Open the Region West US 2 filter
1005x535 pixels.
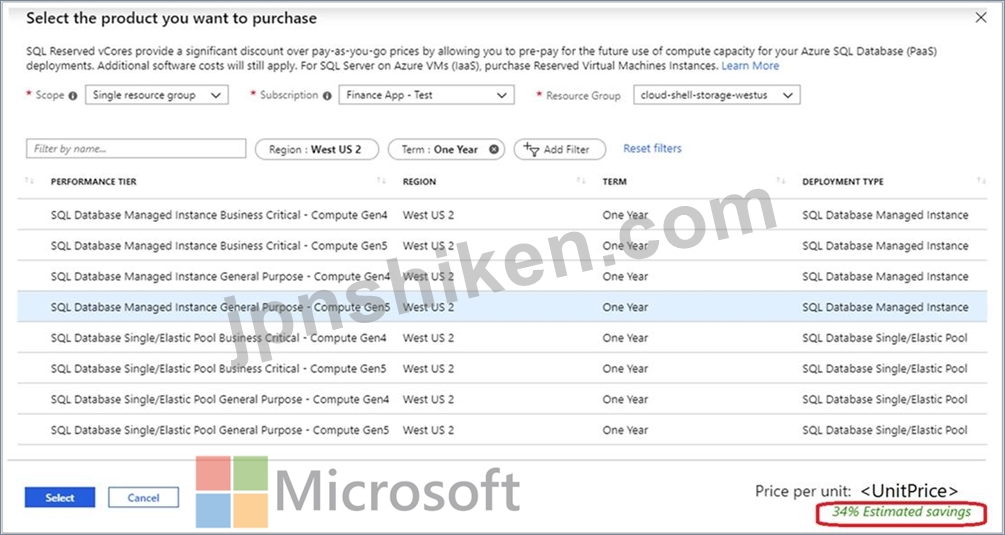[x=317, y=149]
